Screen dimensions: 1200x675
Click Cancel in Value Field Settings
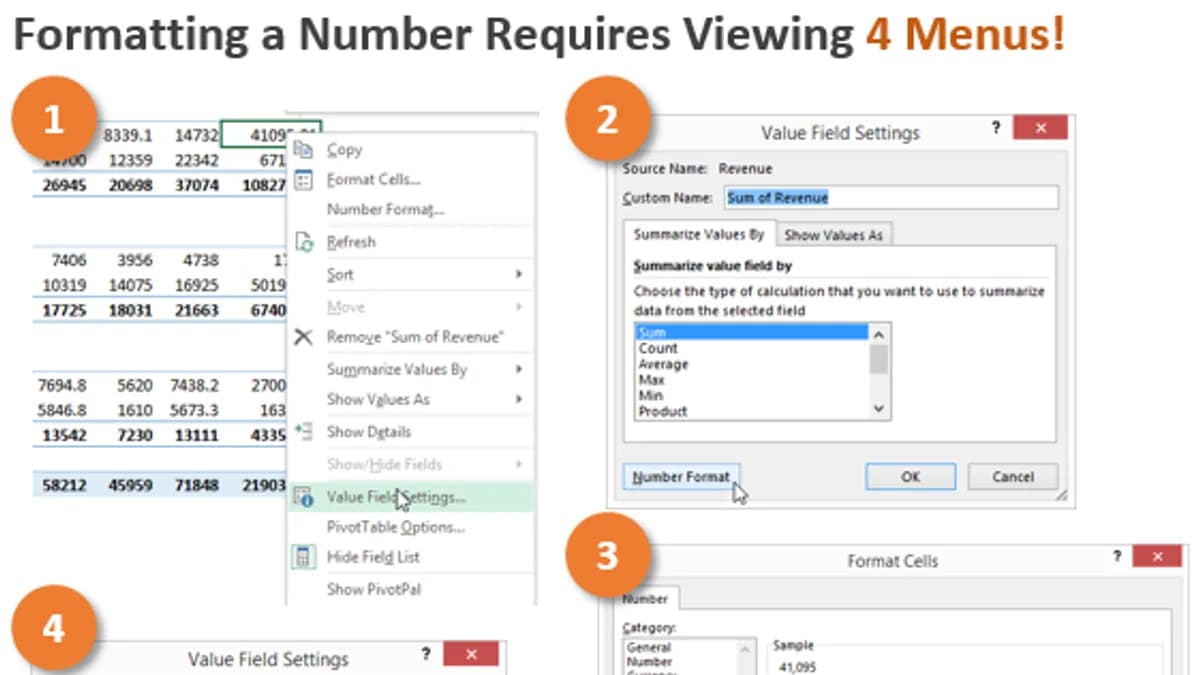pos(1013,477)
